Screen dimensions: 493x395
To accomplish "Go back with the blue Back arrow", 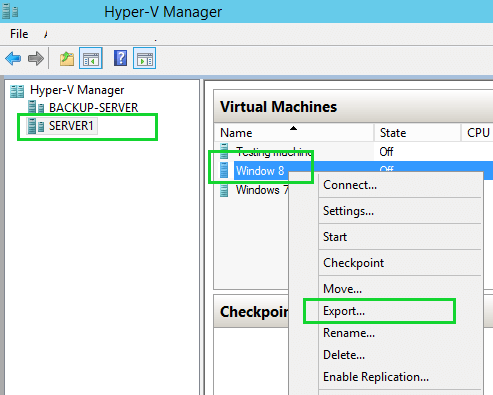I will tap(13, 59).
